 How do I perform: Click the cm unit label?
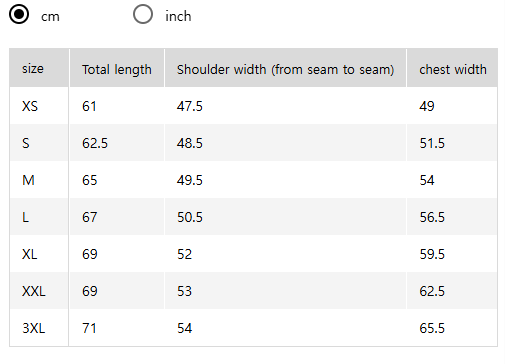pyautogui.click(x=50, y=17)
